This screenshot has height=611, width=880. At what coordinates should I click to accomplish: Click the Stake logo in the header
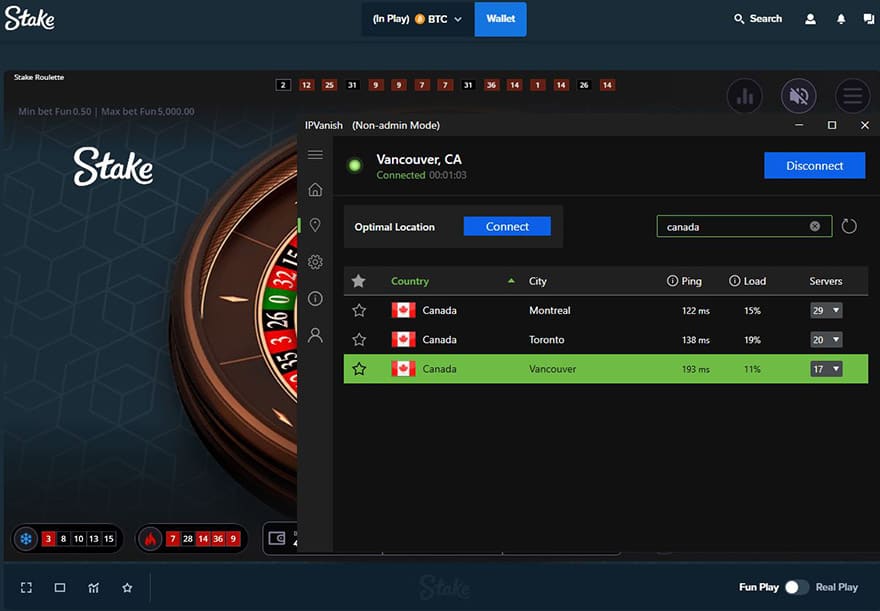coord(30,19)
